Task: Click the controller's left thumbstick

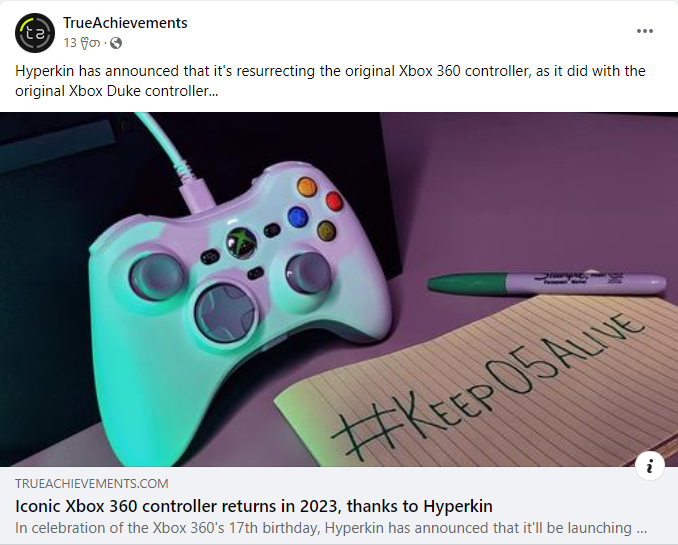Action: pyautogui.click(x=157, y=276)
